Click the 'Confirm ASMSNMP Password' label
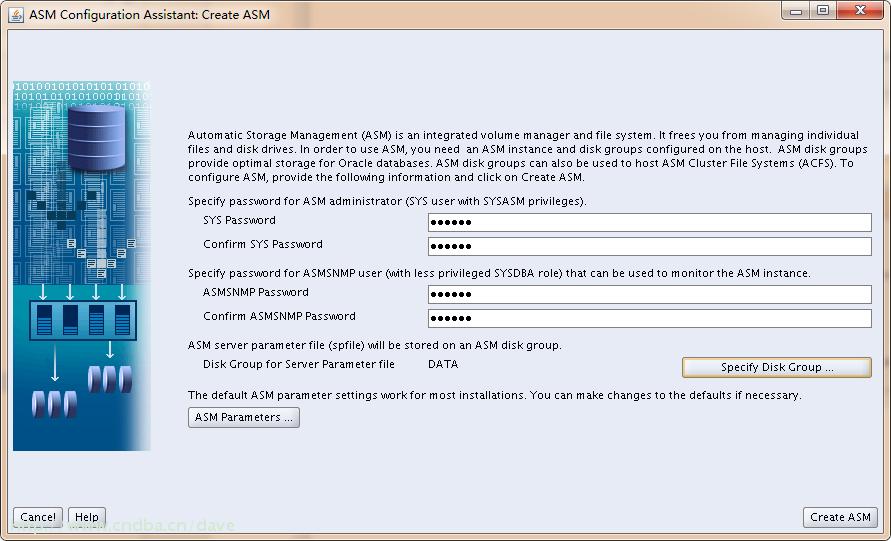This screenshot has height=541, width=891. point(280,316)
